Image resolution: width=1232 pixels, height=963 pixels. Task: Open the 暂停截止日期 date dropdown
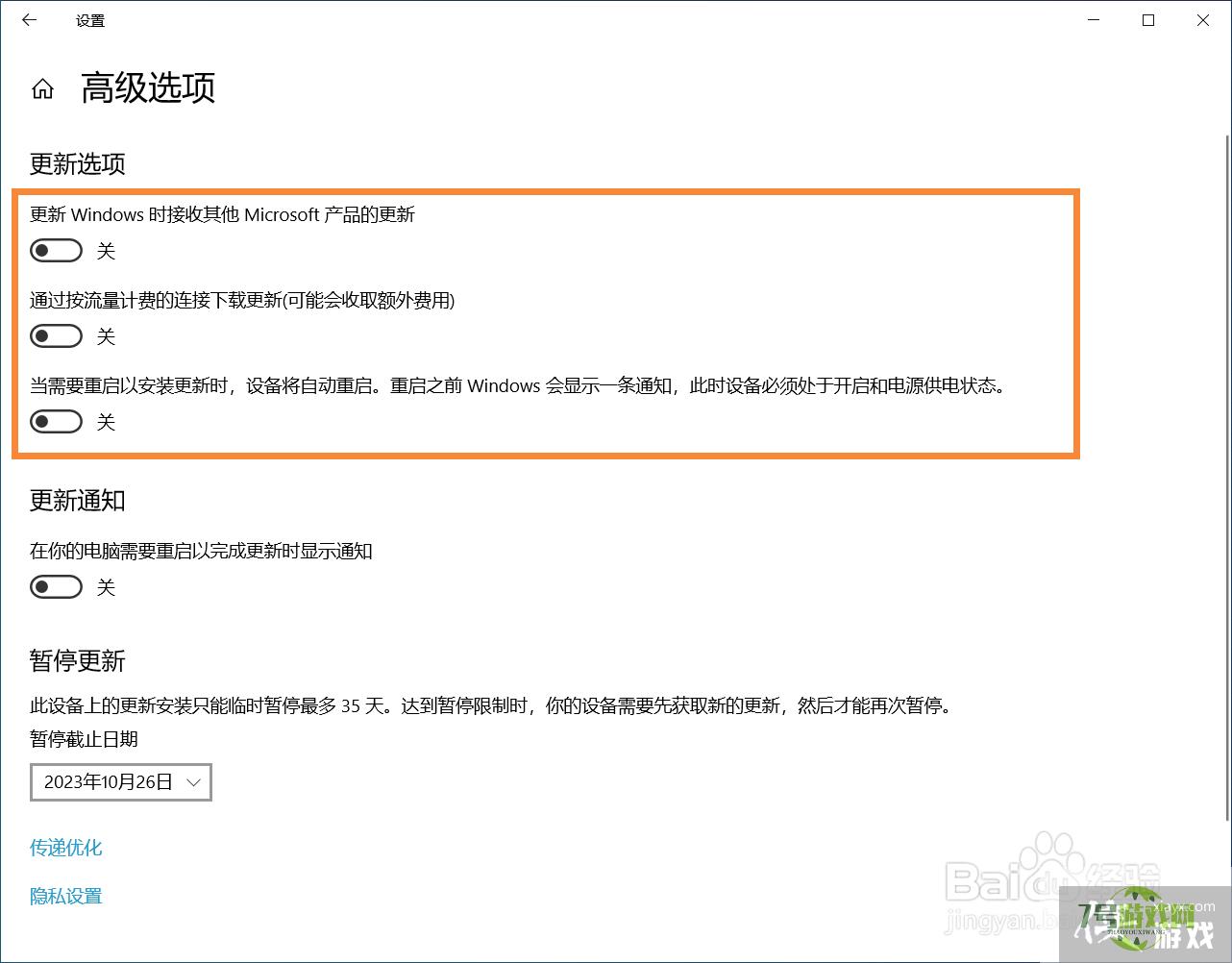coord(121,782)
